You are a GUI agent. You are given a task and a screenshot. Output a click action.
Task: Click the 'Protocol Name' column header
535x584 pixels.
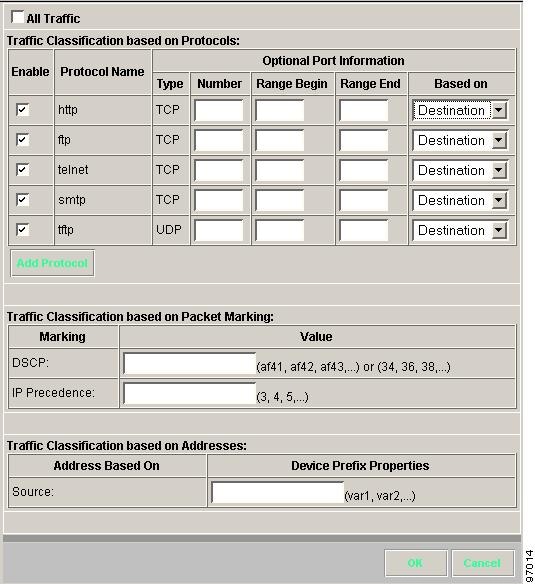[102, 72]
